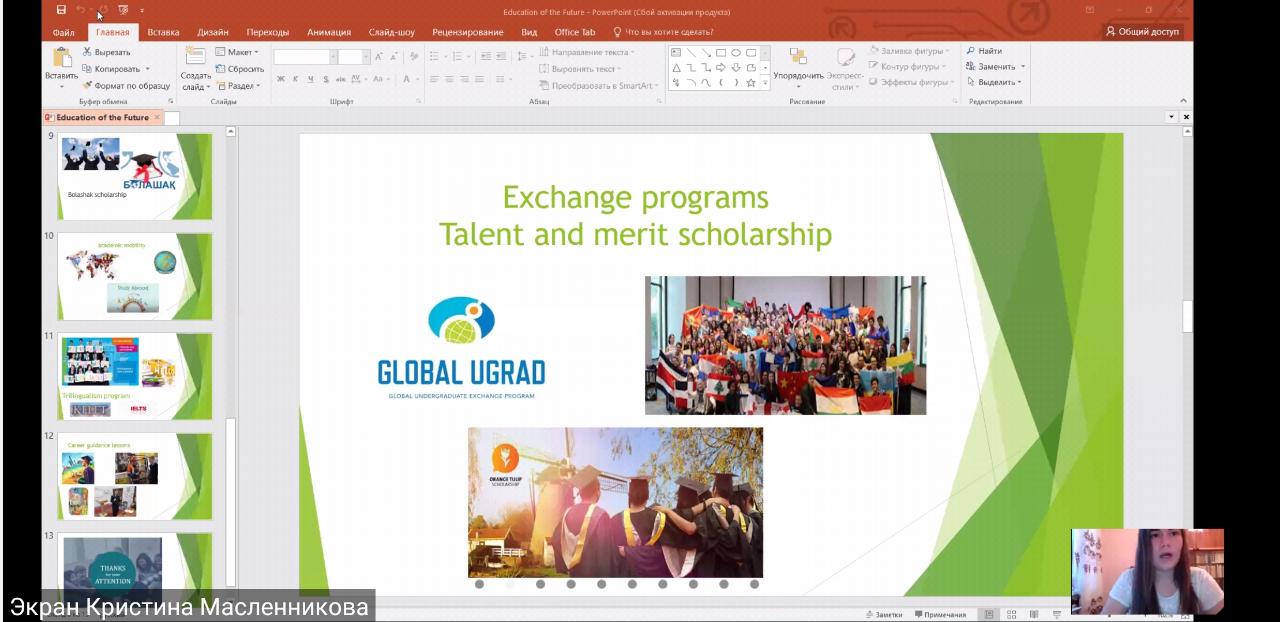
Task: Toggle the Заметки notes pane
Action: point(883,615)
